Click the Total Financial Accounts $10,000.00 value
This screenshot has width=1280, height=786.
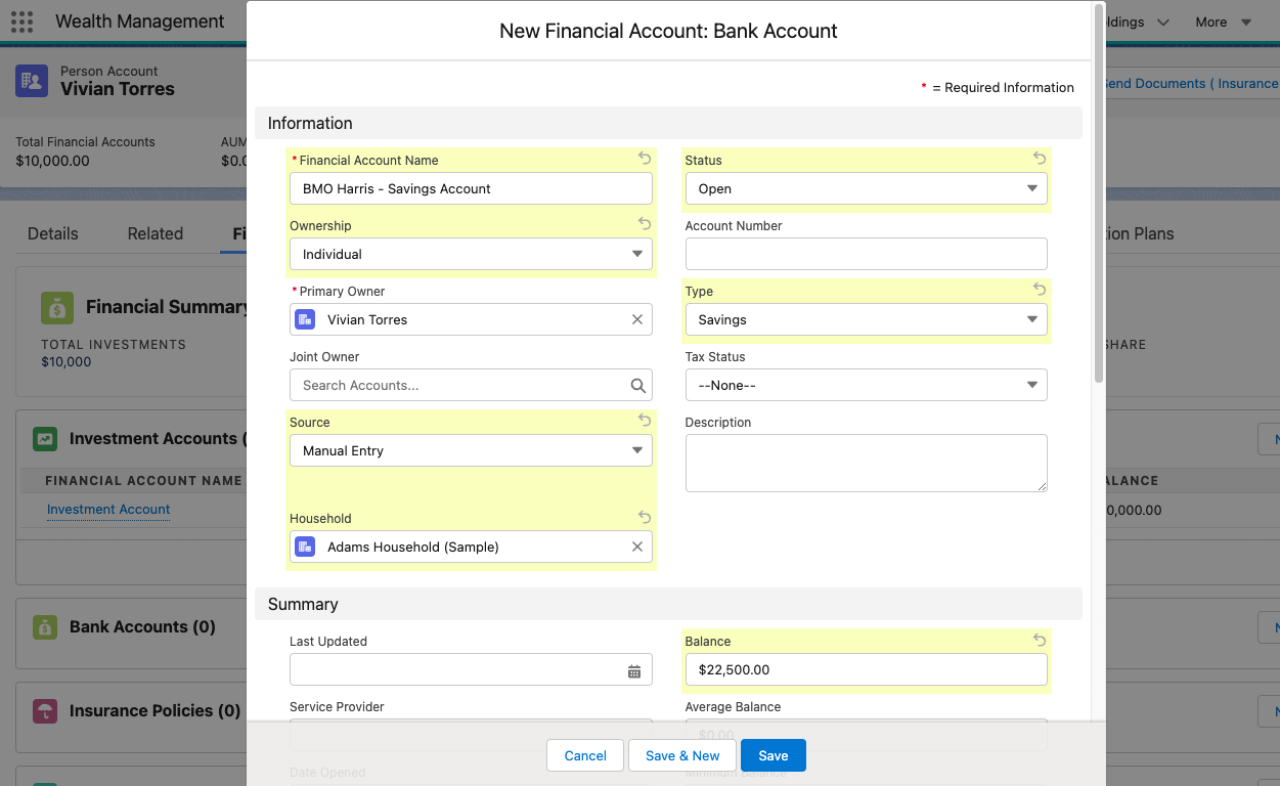pyautogui.click(x=53, y=160)
